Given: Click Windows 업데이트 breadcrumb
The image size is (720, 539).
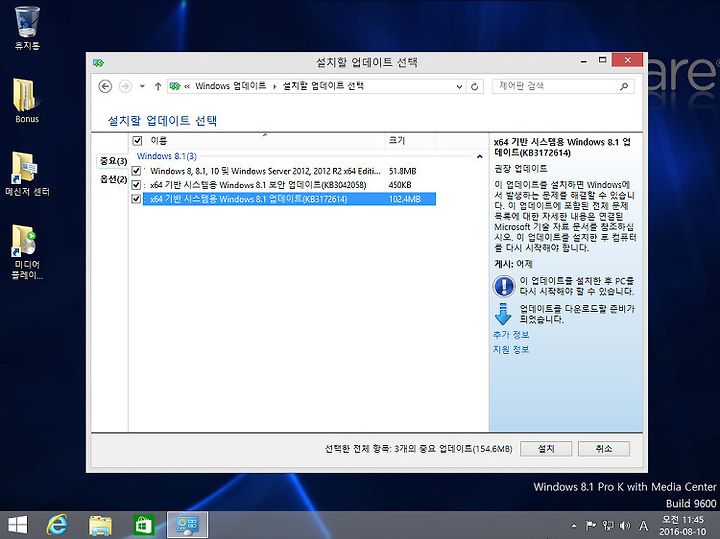Looking at the screenshot, I should point(231,86).
